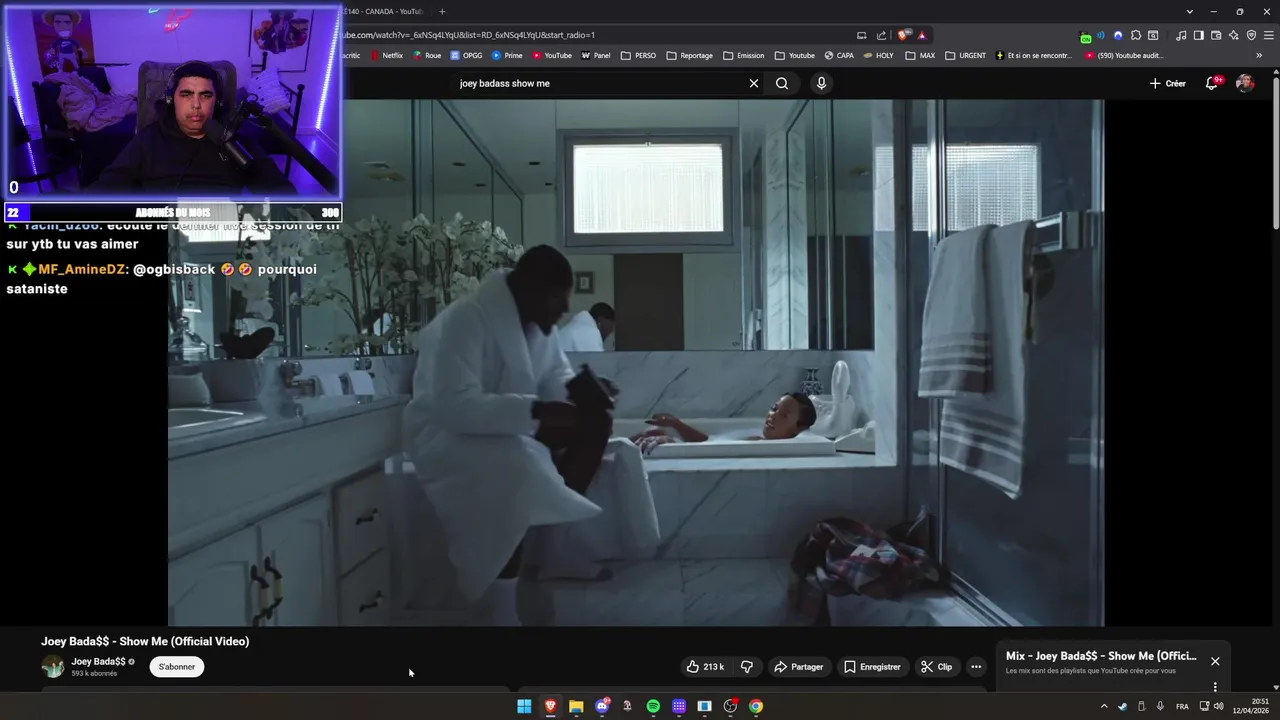Open Brave browser from taskbar
Screen dimensions: 1280x720
tap(550, 706)
